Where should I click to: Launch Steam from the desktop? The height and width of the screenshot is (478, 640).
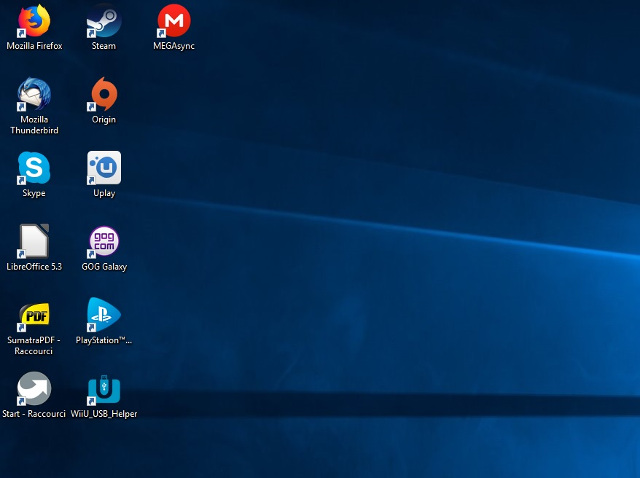tap(104, 20)
